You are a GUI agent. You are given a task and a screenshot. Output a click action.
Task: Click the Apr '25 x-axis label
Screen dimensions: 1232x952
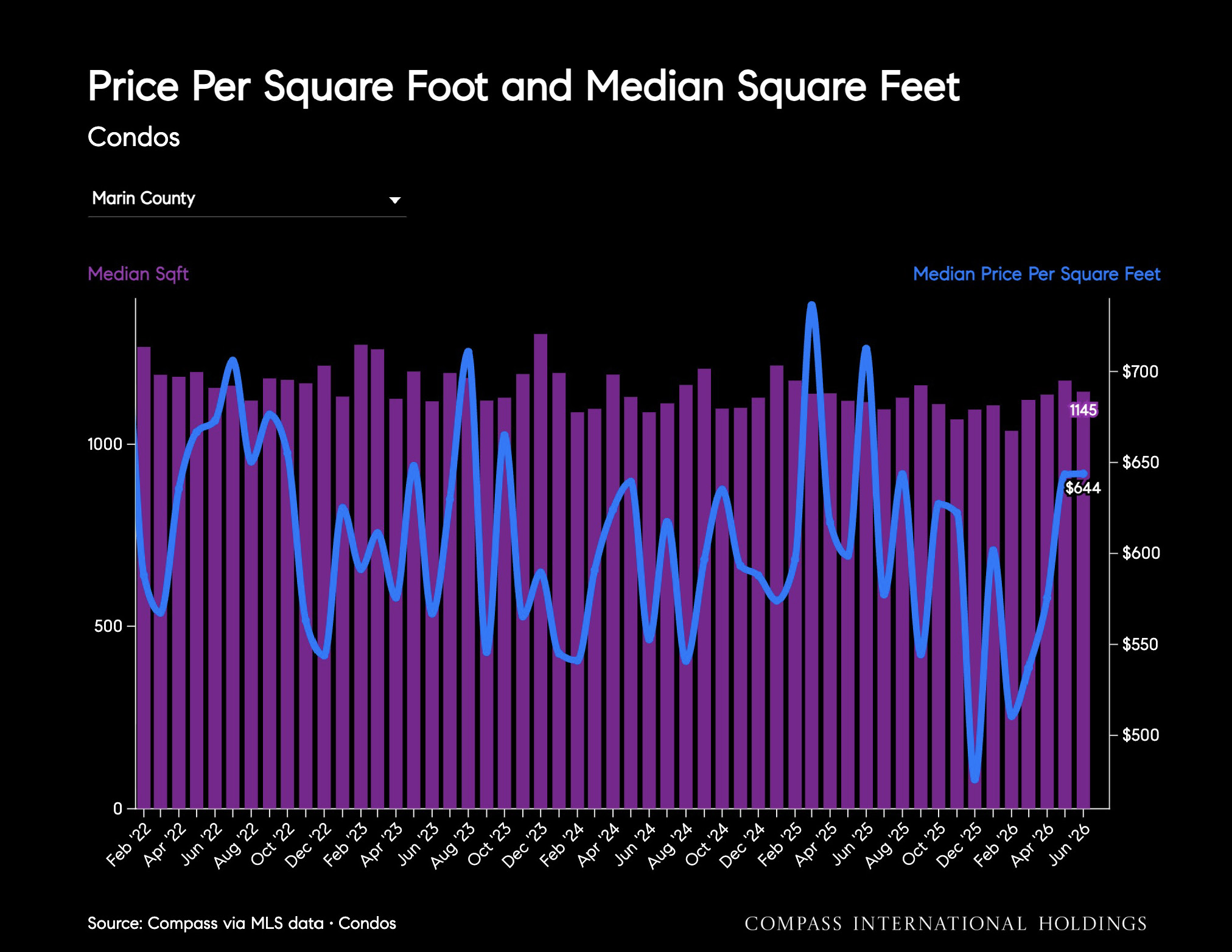(x=816, y=844)
